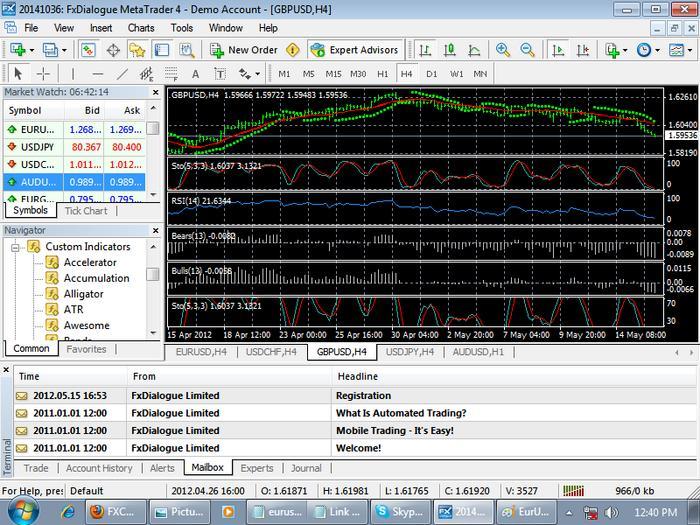
Task: Open the Profiles toolbar icon
Action: 50,50
